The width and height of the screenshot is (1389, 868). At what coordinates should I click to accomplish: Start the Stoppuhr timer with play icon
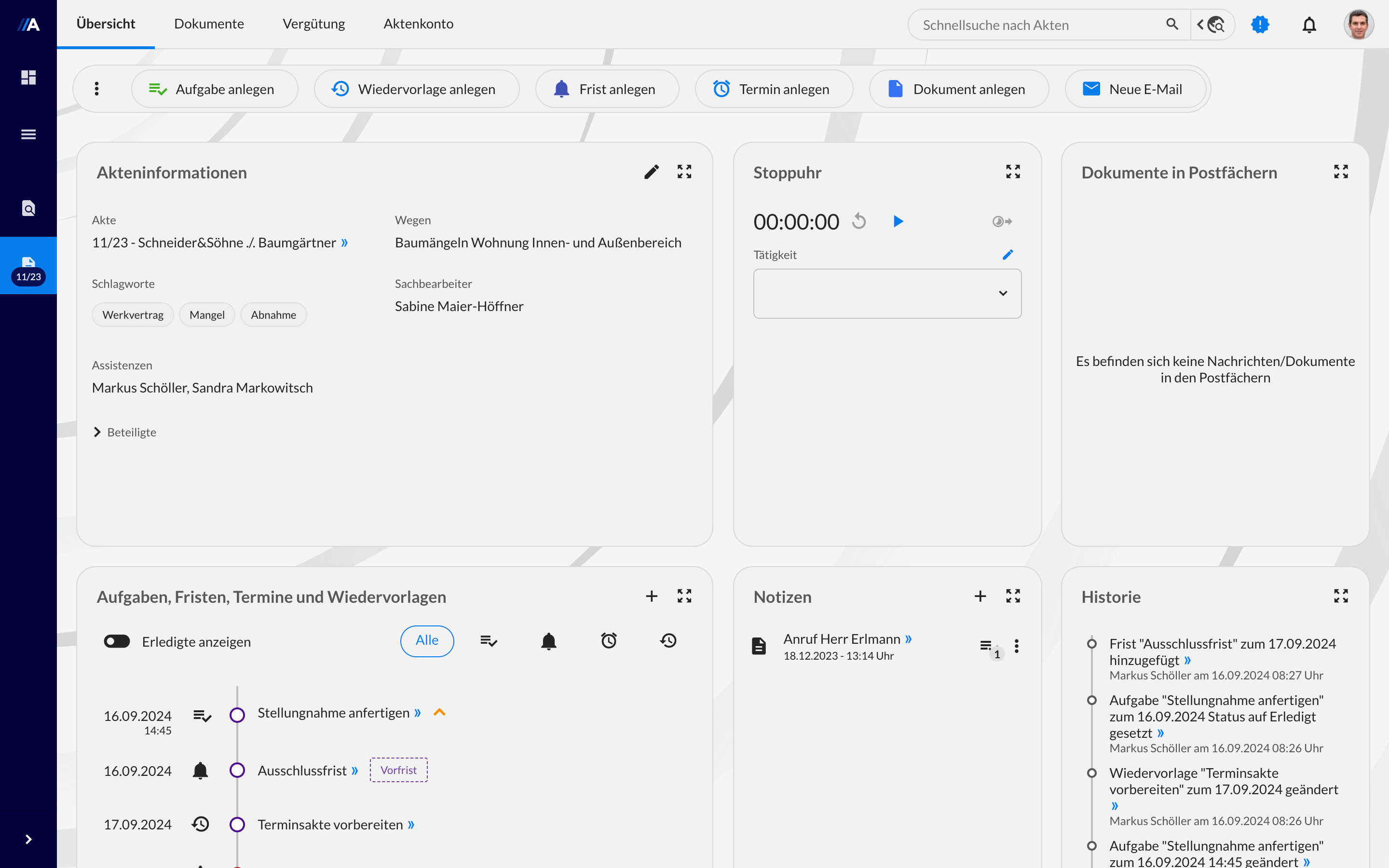(898, 221)
